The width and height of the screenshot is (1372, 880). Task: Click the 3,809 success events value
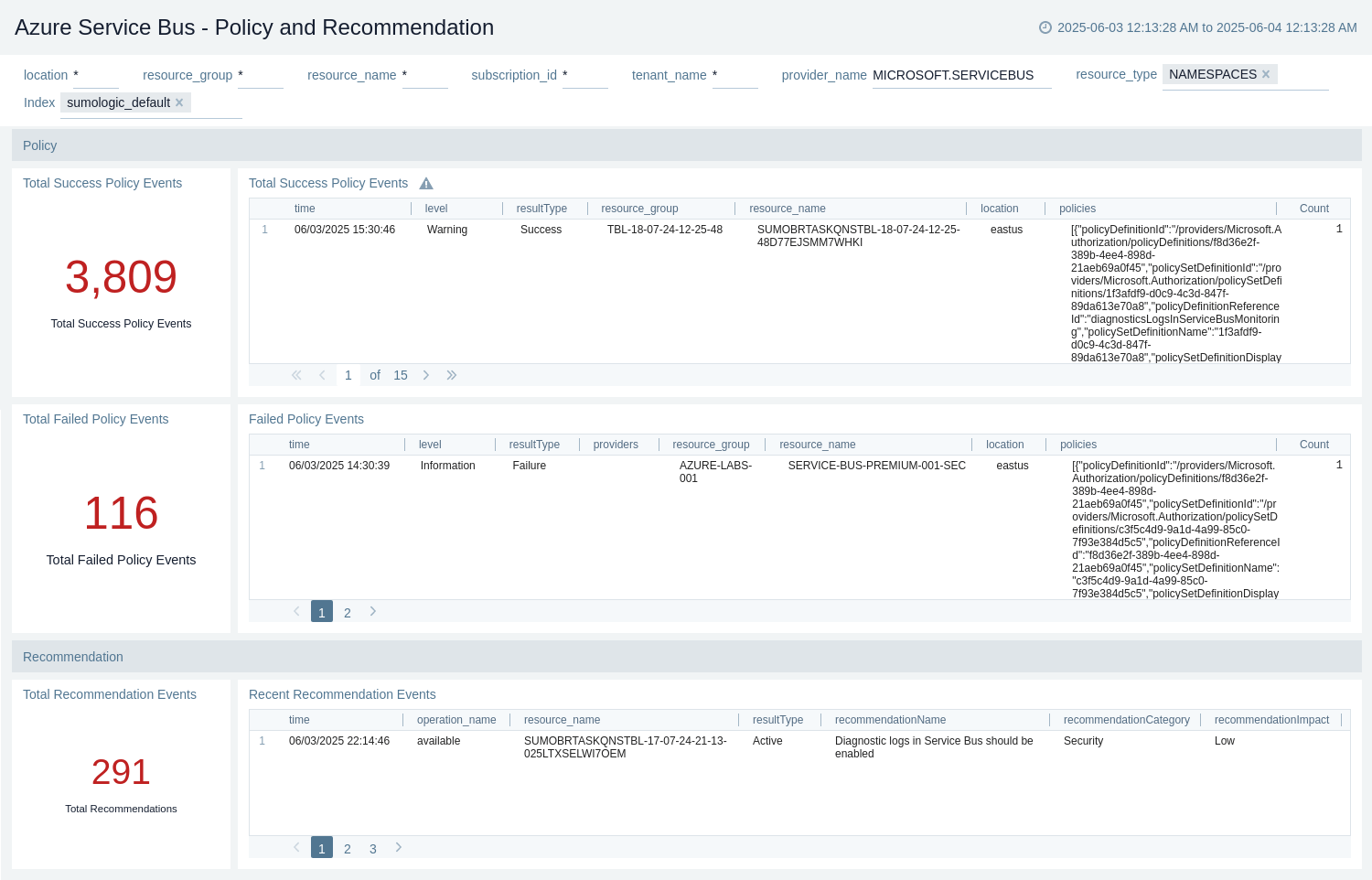point(121,277)
